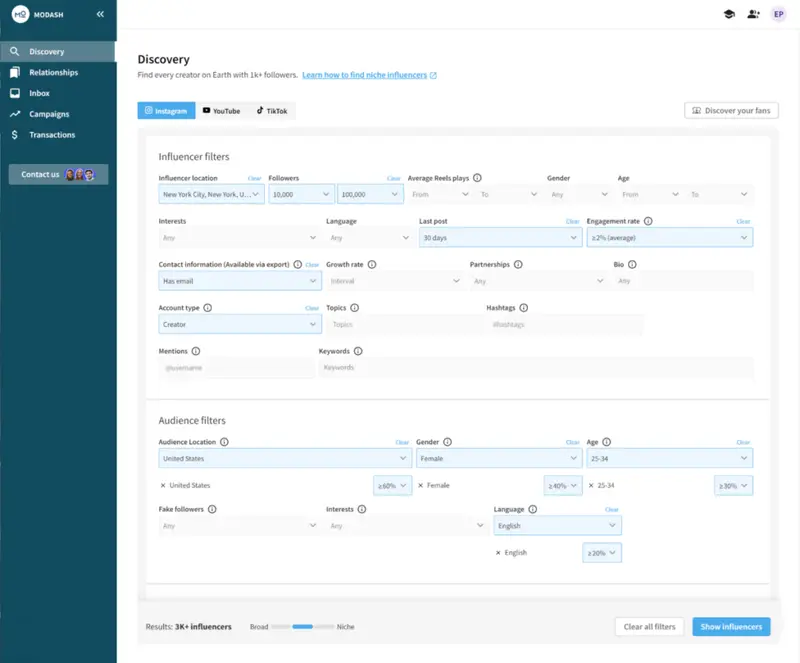Open the Last post 30 days dropdown
800x663 pixels.
[500, 238]
